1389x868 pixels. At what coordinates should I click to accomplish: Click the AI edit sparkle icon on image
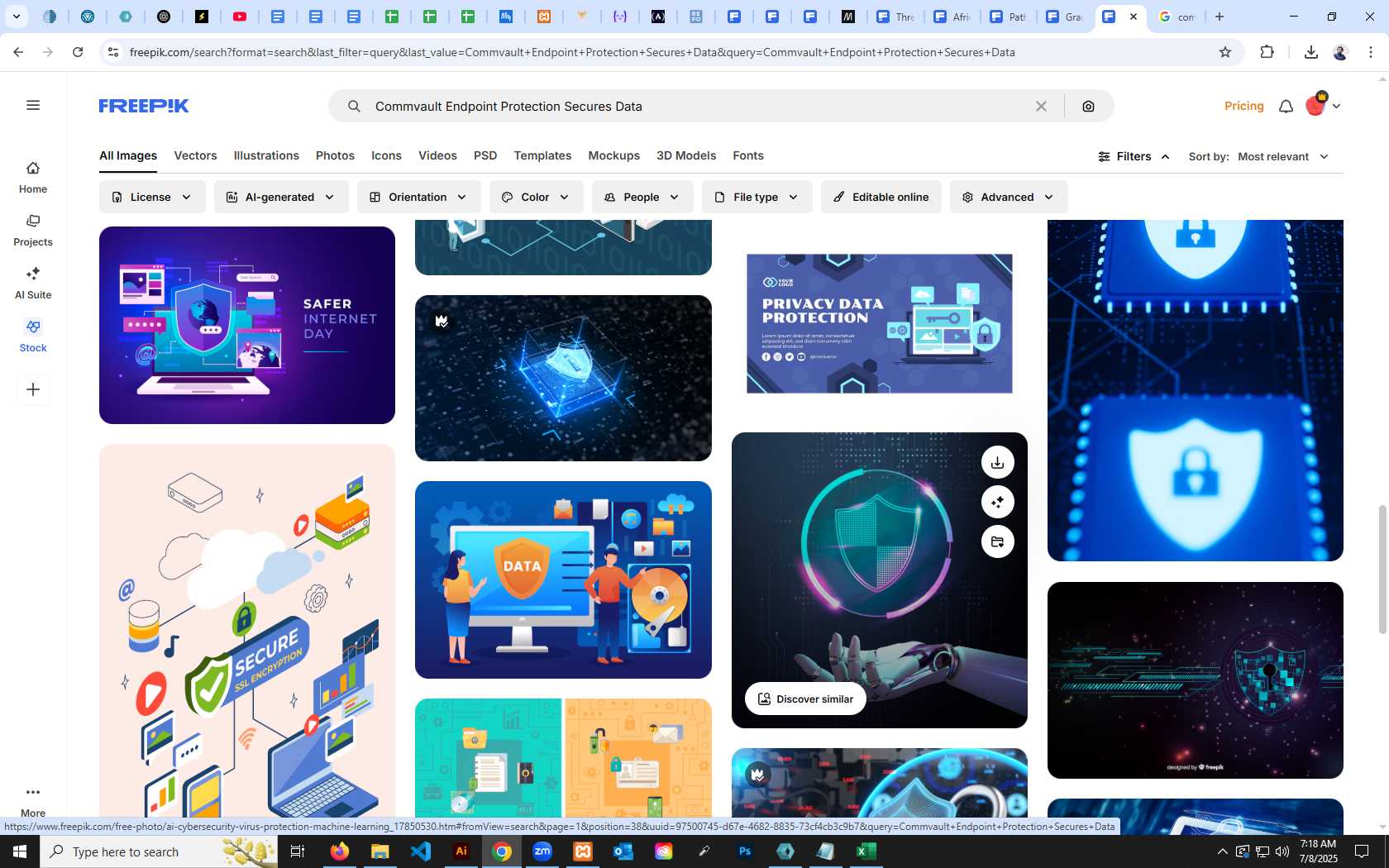(x=998, y=502)
